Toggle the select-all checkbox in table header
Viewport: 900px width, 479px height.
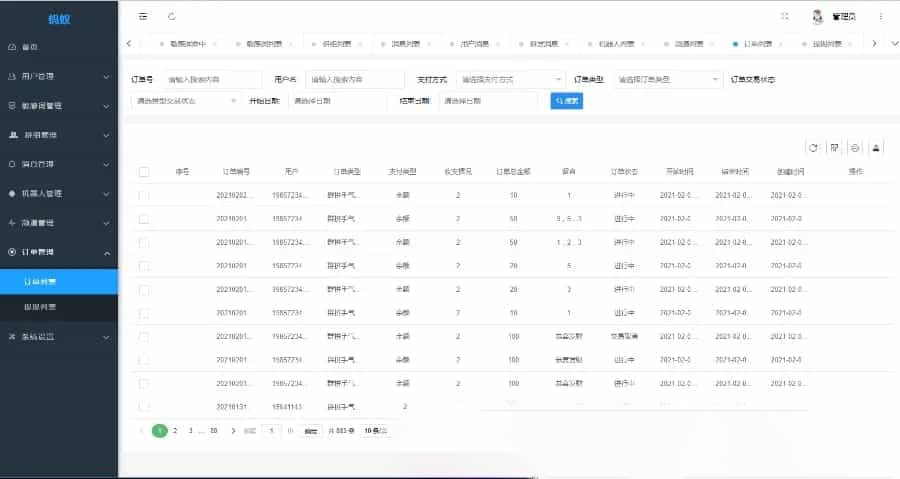point(144,172)
